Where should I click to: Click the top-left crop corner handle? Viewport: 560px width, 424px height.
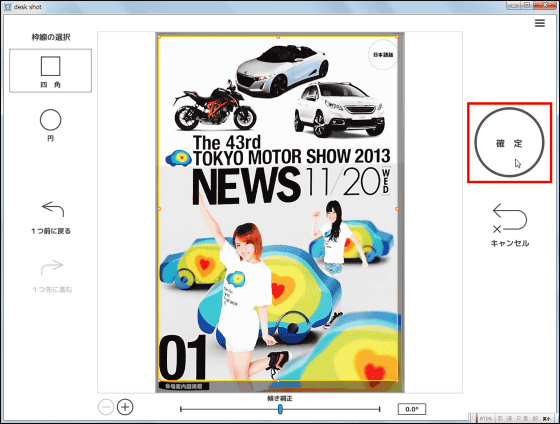(159, 37)
